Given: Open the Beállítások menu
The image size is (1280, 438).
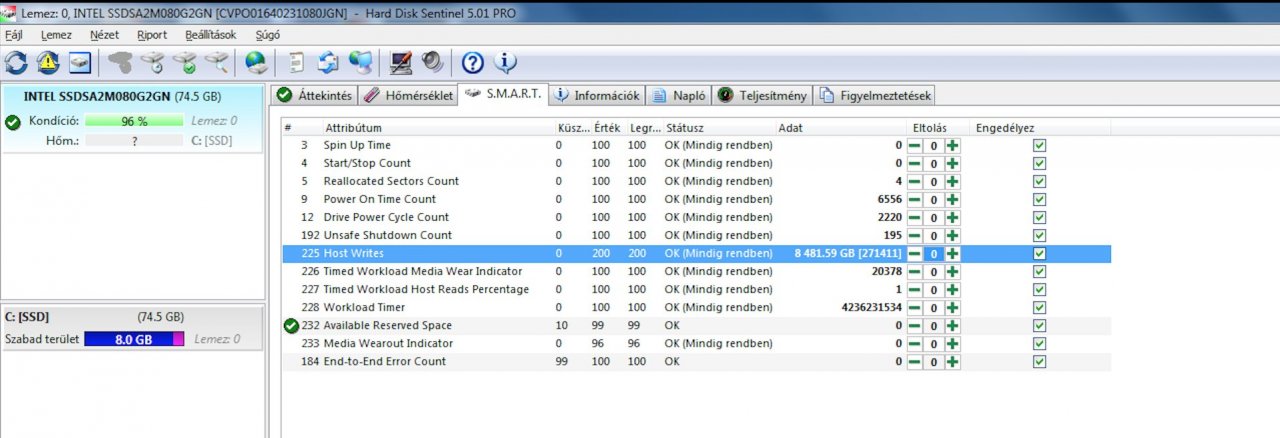Looking at the screenshot, I should pyautogui.click(x=211, y=34).
